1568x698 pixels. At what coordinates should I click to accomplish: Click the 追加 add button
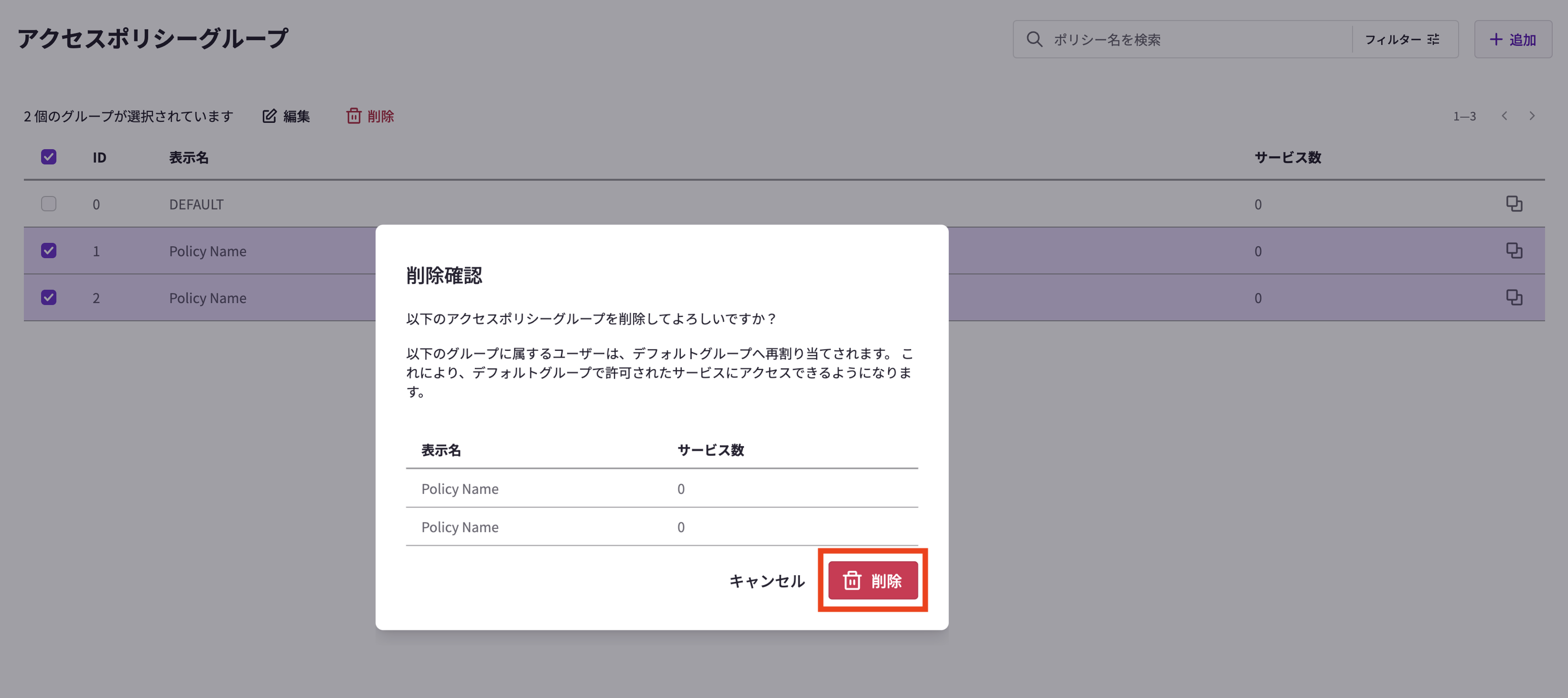(1513, 40)
